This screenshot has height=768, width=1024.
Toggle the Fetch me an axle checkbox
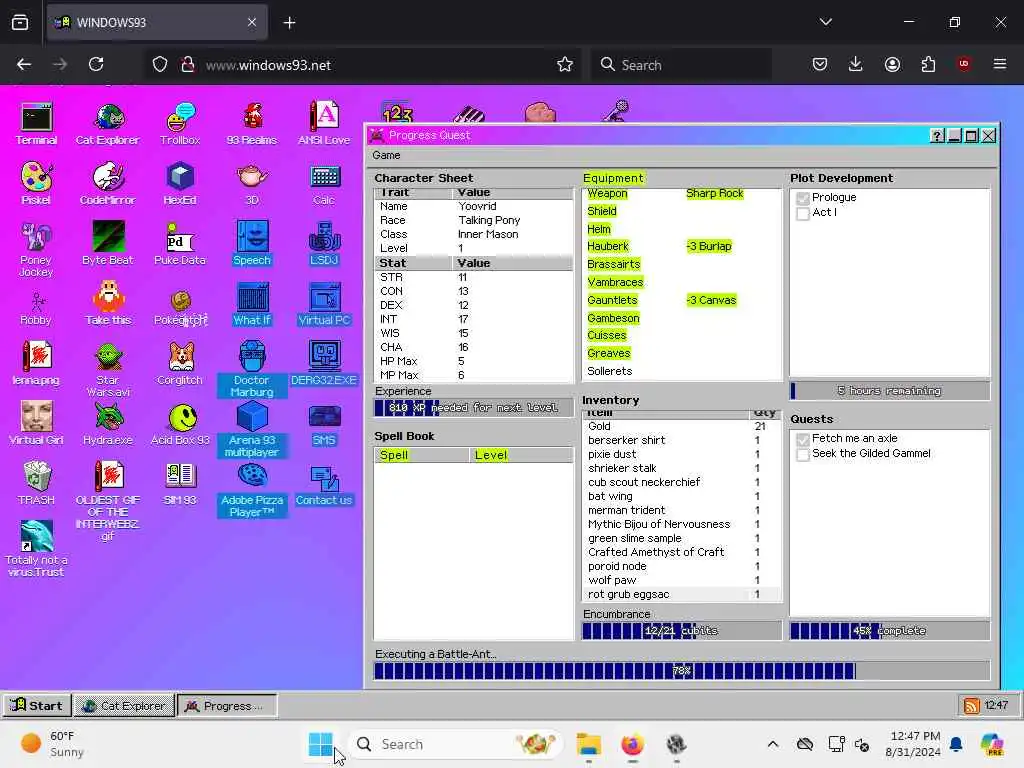(x=803, y=439)
